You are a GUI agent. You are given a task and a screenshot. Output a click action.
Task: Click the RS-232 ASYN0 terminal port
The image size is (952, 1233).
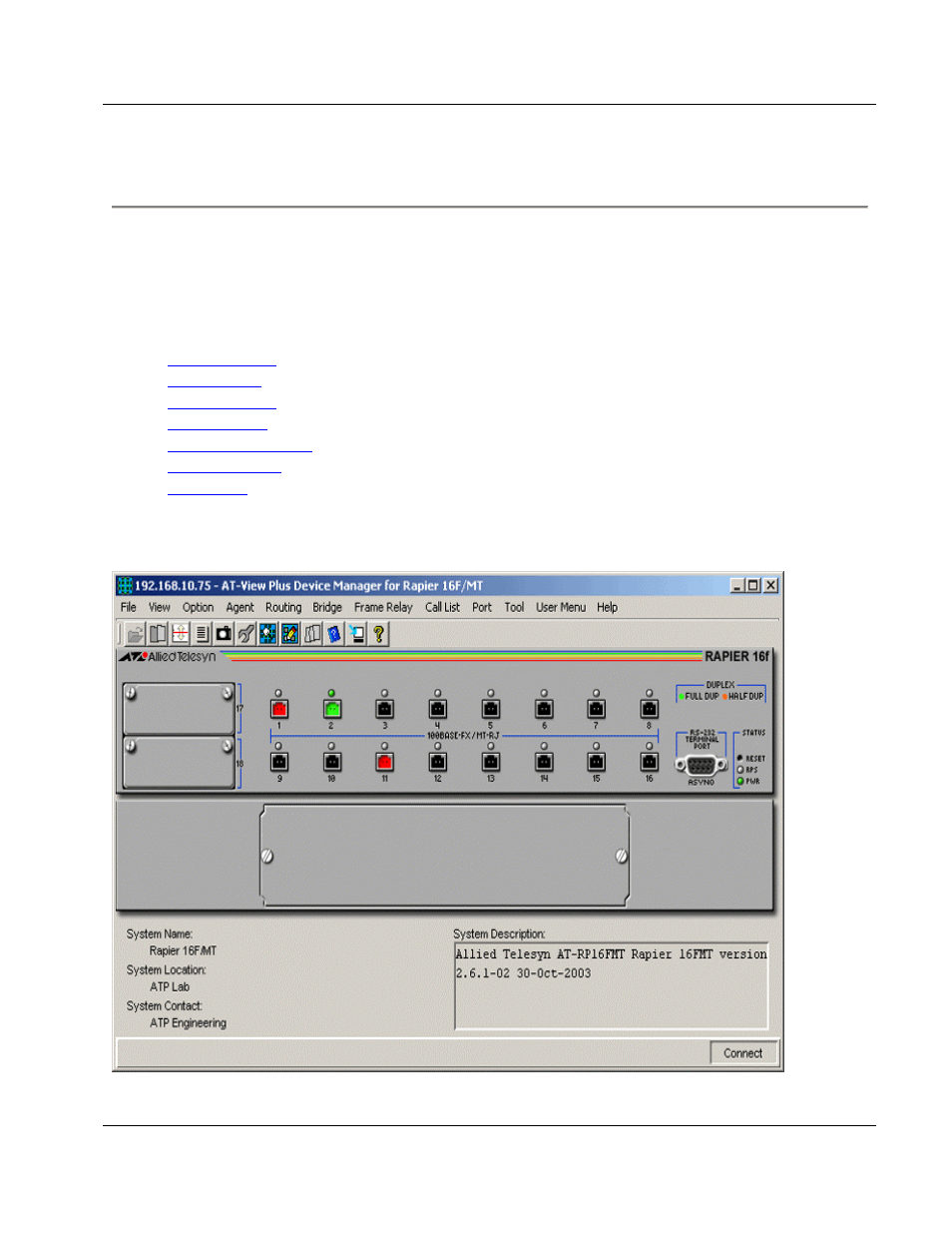pyautogui.click(x=701, y=766)
